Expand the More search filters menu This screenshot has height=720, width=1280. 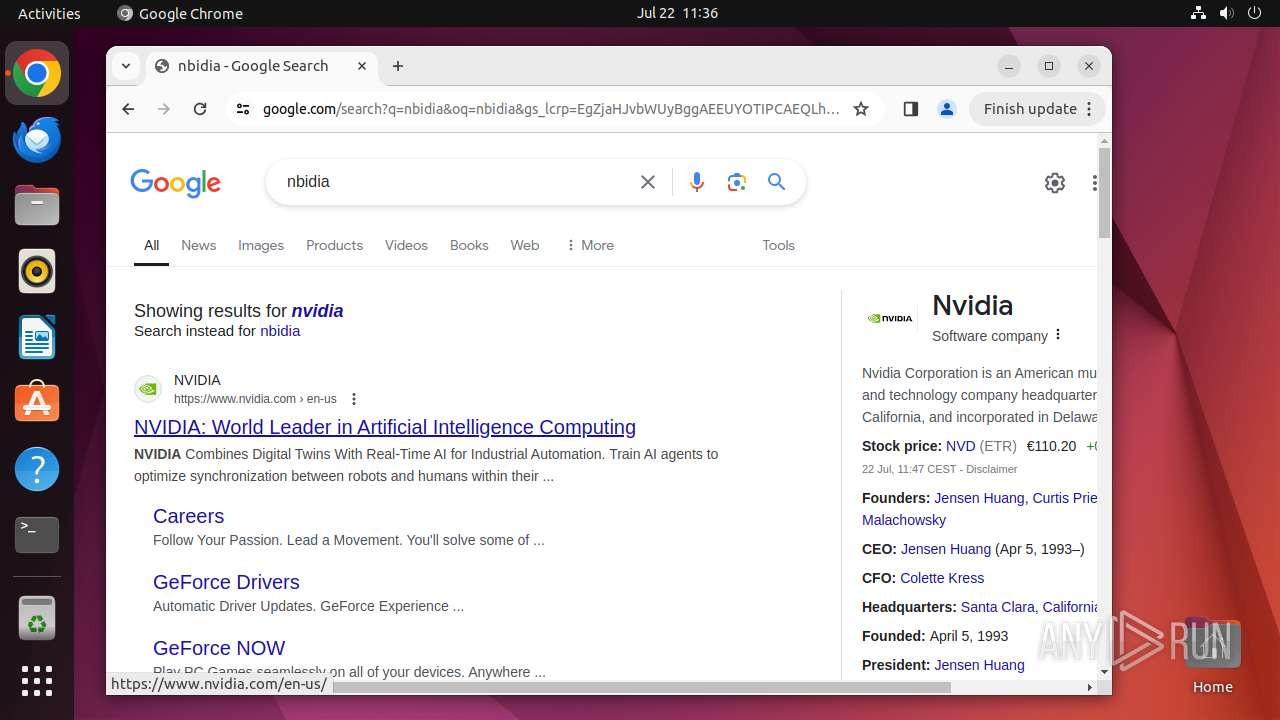coord(590,245)
